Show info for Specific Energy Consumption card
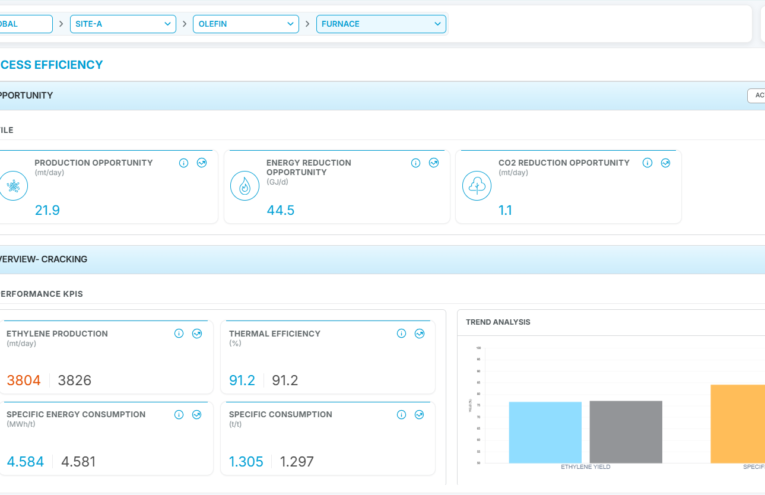Viewport: 765px width, 495px height. [x=179, y=415]
